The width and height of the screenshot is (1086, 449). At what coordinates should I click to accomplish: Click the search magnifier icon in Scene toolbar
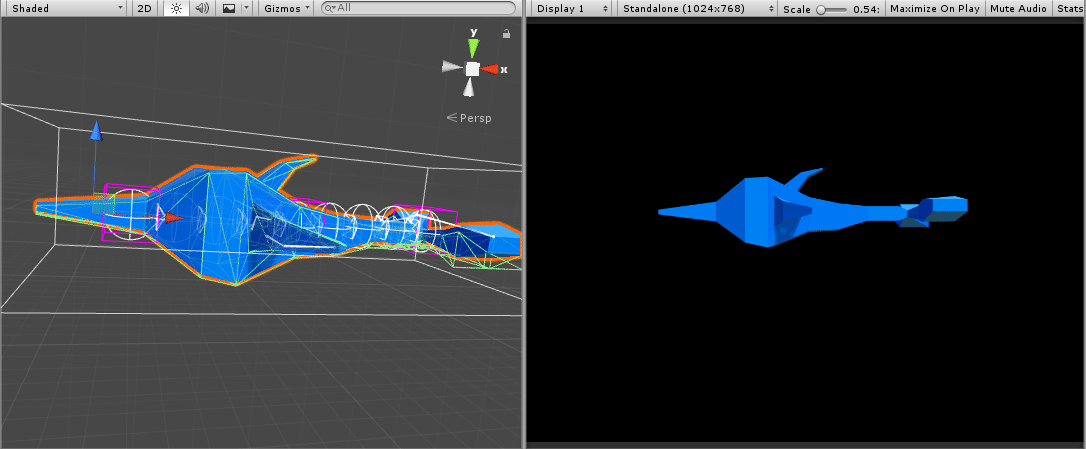330,8
